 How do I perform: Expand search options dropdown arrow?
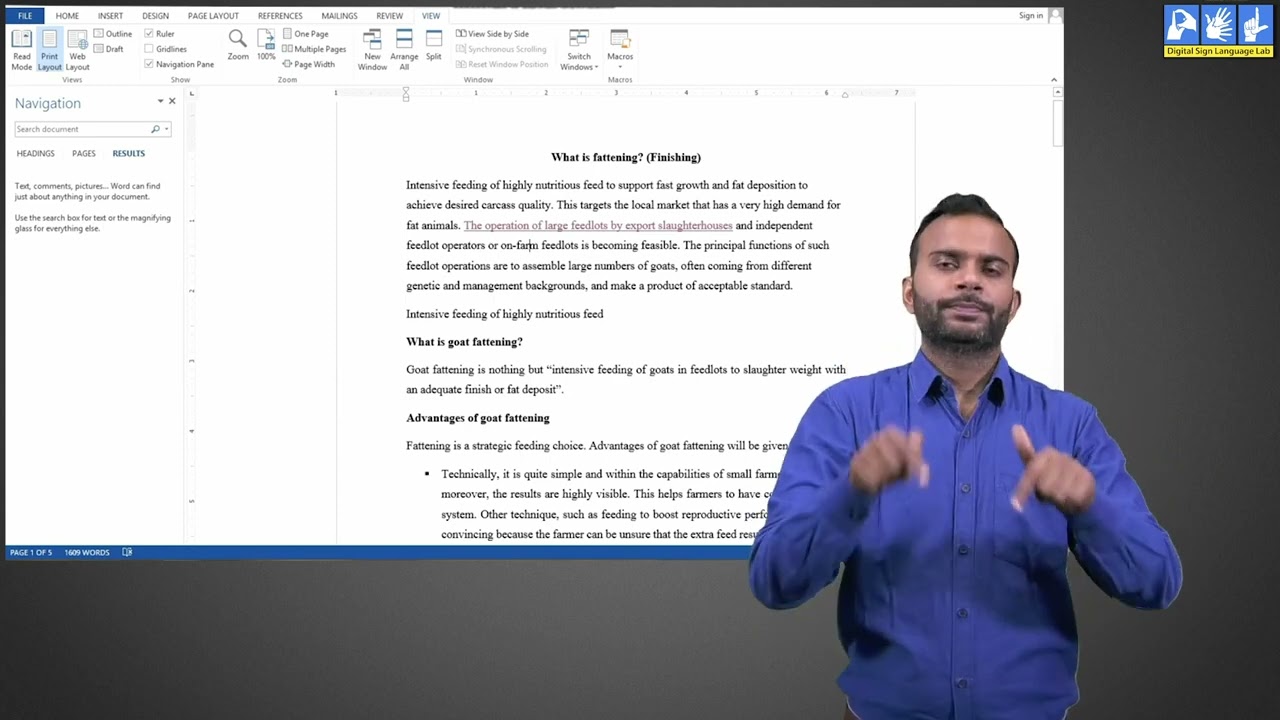pos(167,129)
